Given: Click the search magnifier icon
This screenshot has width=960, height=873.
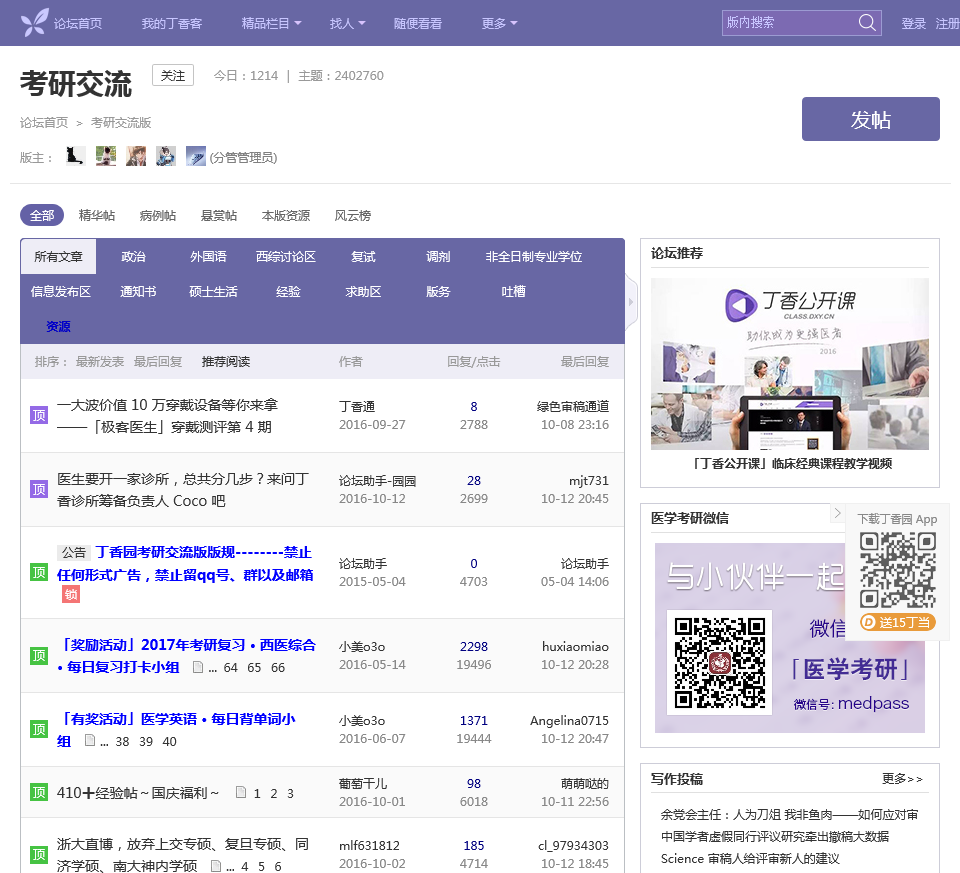Looking at the screenshot, I should click(867, 22).
